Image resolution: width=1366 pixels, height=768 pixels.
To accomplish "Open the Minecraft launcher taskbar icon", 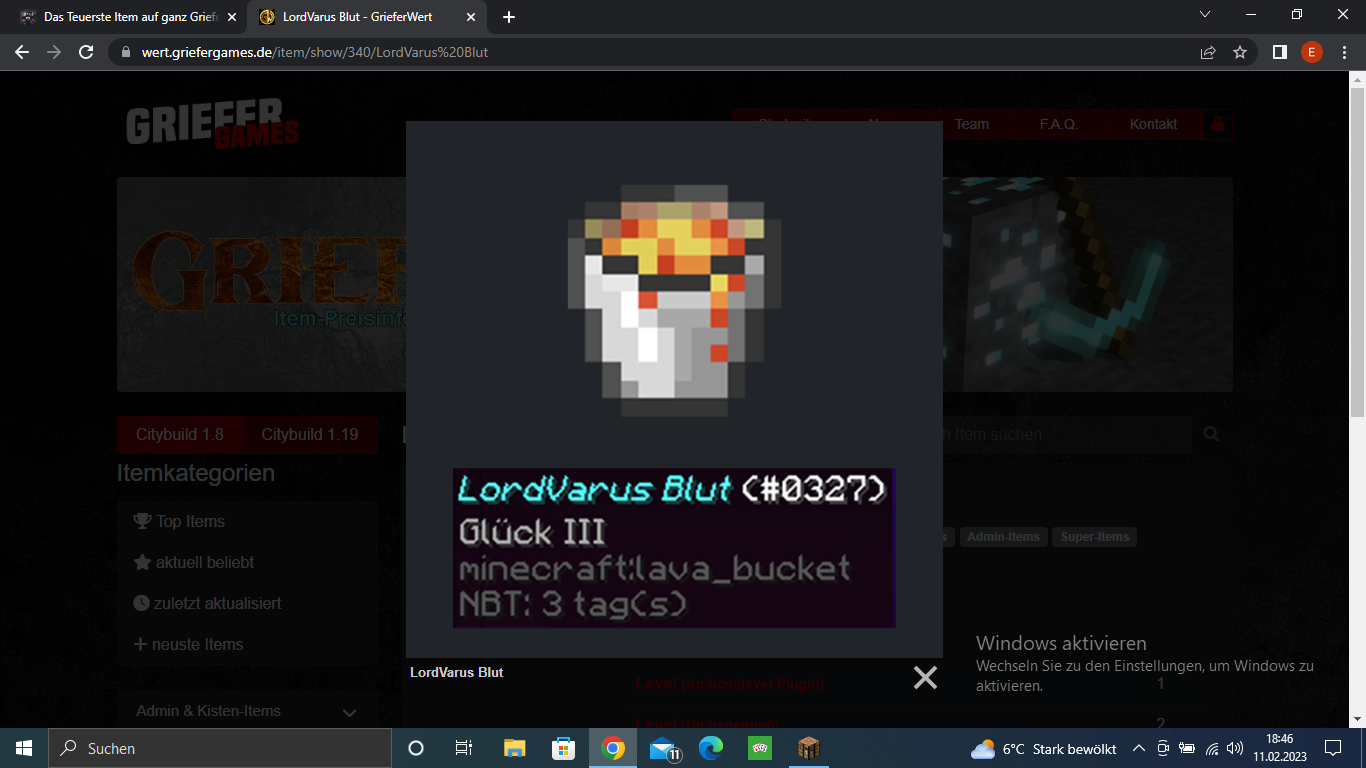I will (809, 748).
